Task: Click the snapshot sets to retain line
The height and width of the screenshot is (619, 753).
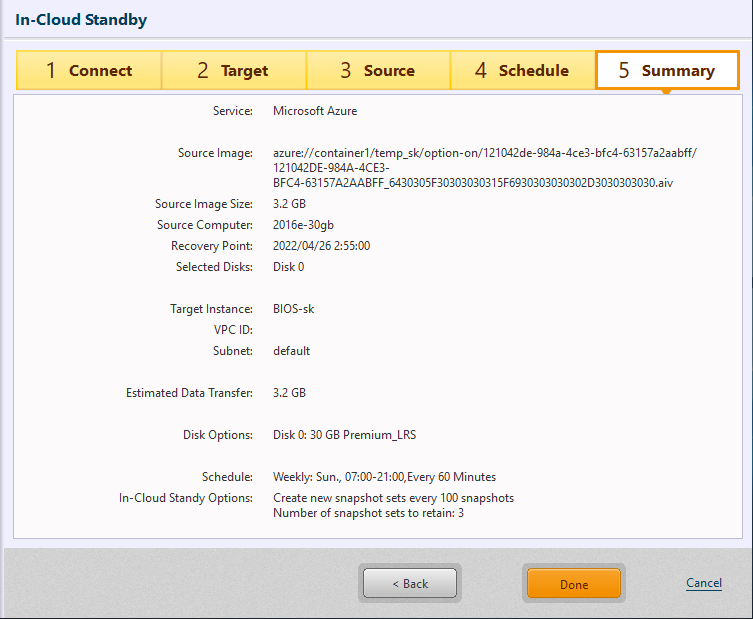Action: tap(368, 514)
